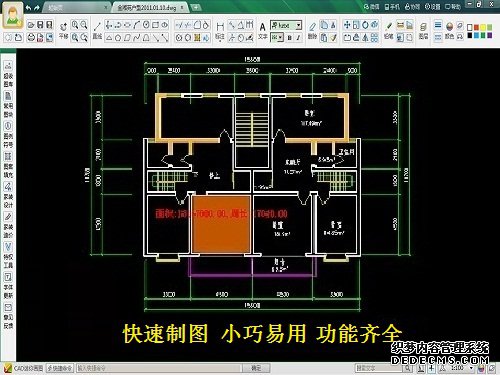
Task: Open the 帮助 help menu
Action: (453, 6)
